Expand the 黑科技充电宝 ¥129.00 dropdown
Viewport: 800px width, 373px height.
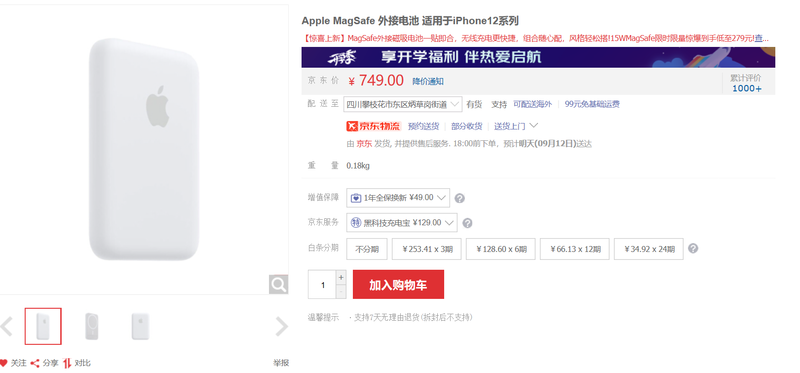pyautogui.click(x=402, y=222)
